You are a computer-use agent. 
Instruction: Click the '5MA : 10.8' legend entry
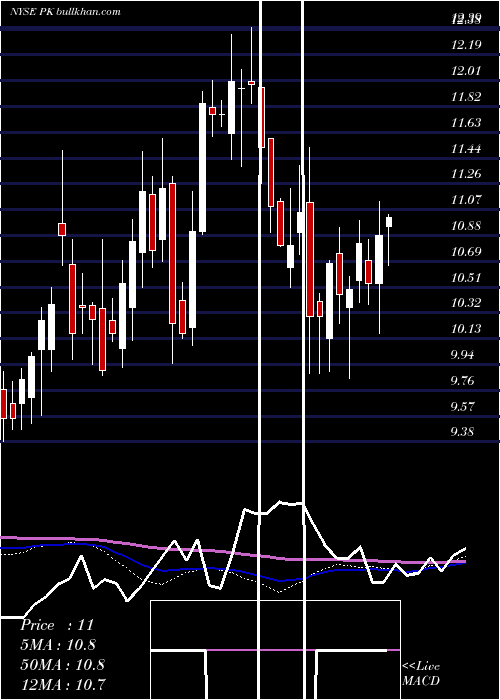coord(58,645)
